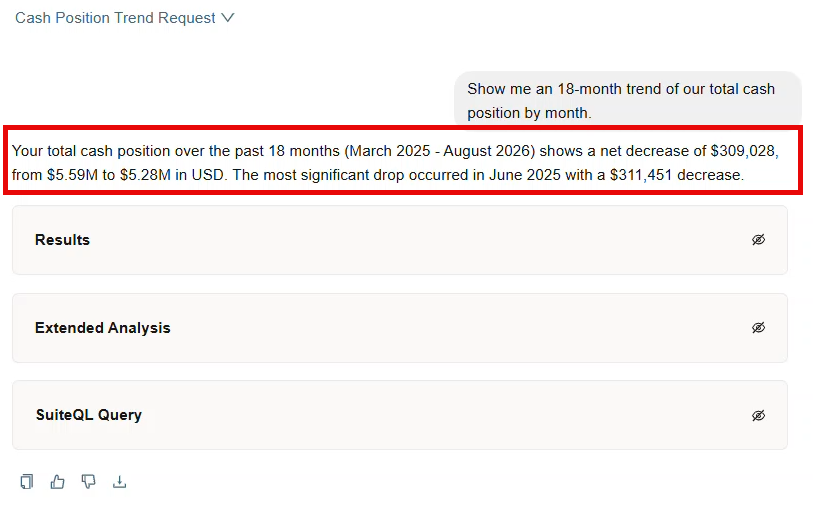Open the chevron beside Cash Position Trend Request
Viewport: 813px width, 505px height.
click(x=228, y=18)
